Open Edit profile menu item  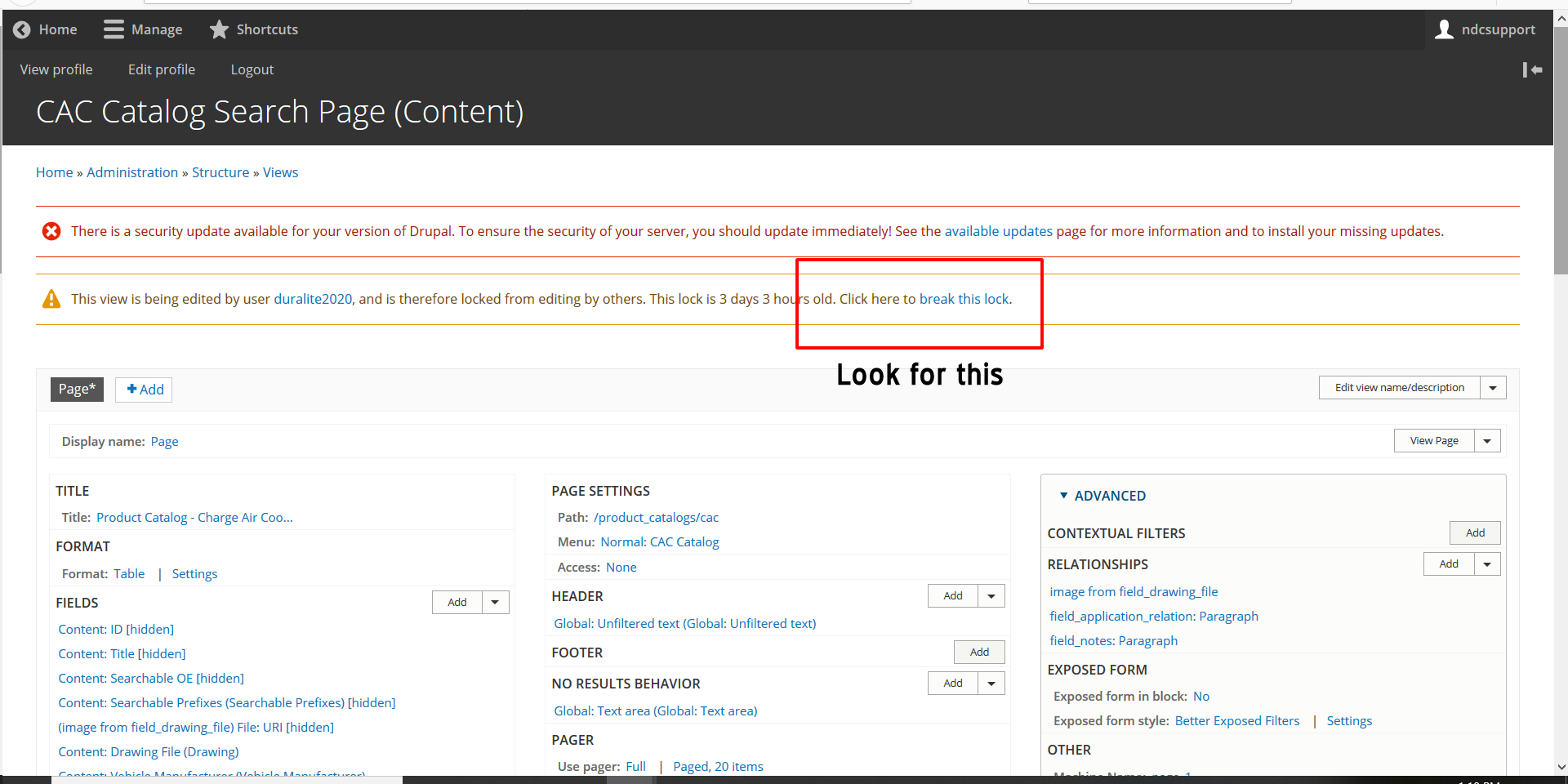point(162,70)
